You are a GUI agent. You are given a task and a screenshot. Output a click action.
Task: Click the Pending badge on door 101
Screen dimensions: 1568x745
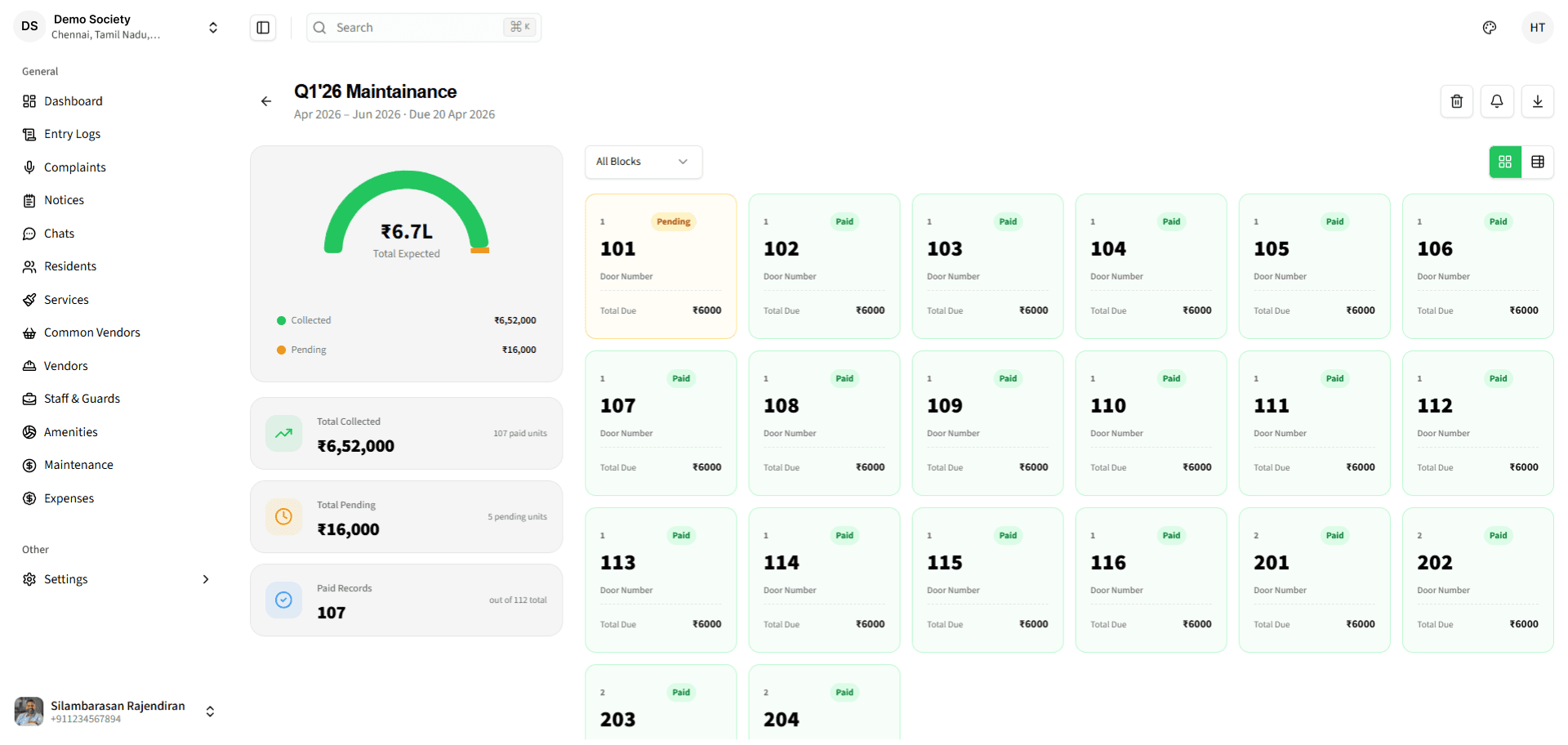674,221
